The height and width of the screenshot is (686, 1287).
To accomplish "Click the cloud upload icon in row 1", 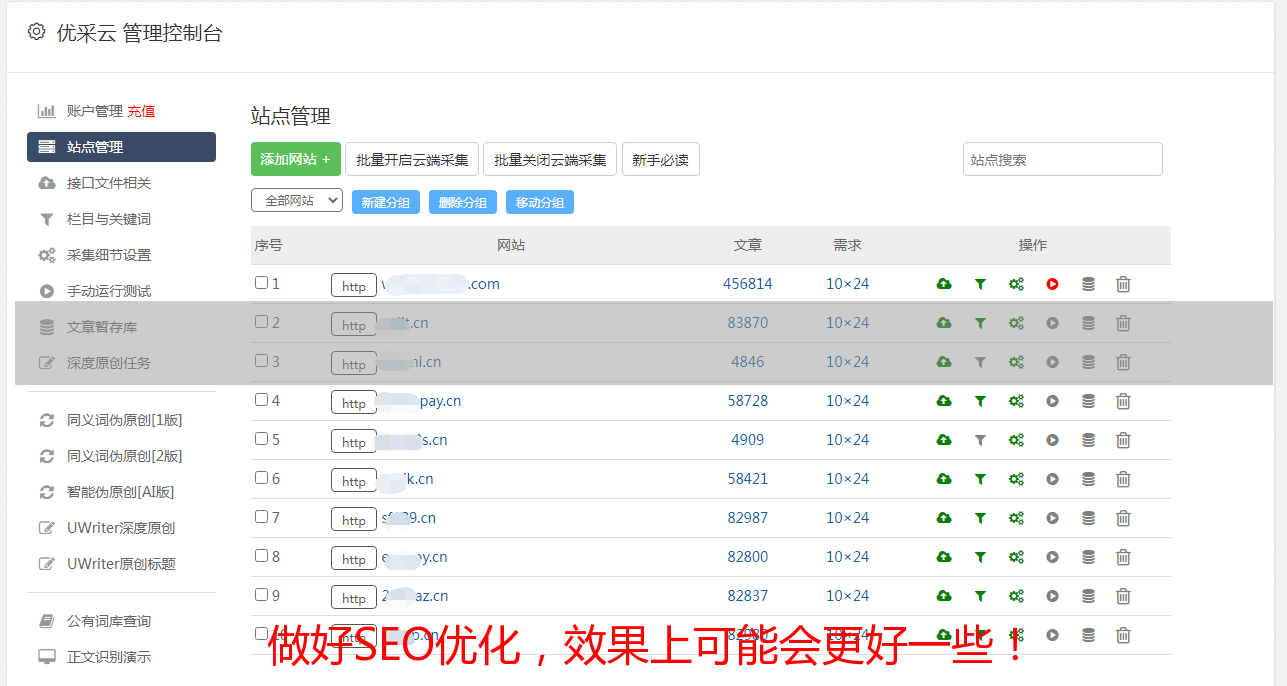I will click(x=944, y=284).
